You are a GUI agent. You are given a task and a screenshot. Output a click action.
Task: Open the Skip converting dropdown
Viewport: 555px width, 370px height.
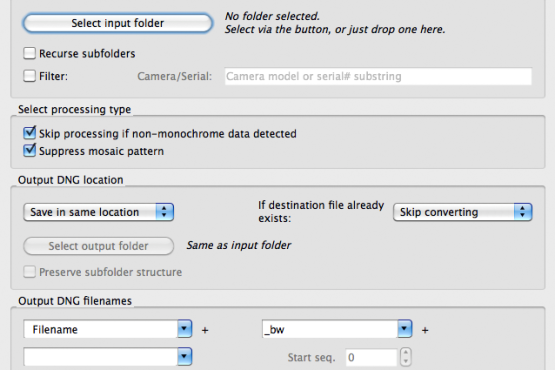pyautogui.click(x=463, y=212)
